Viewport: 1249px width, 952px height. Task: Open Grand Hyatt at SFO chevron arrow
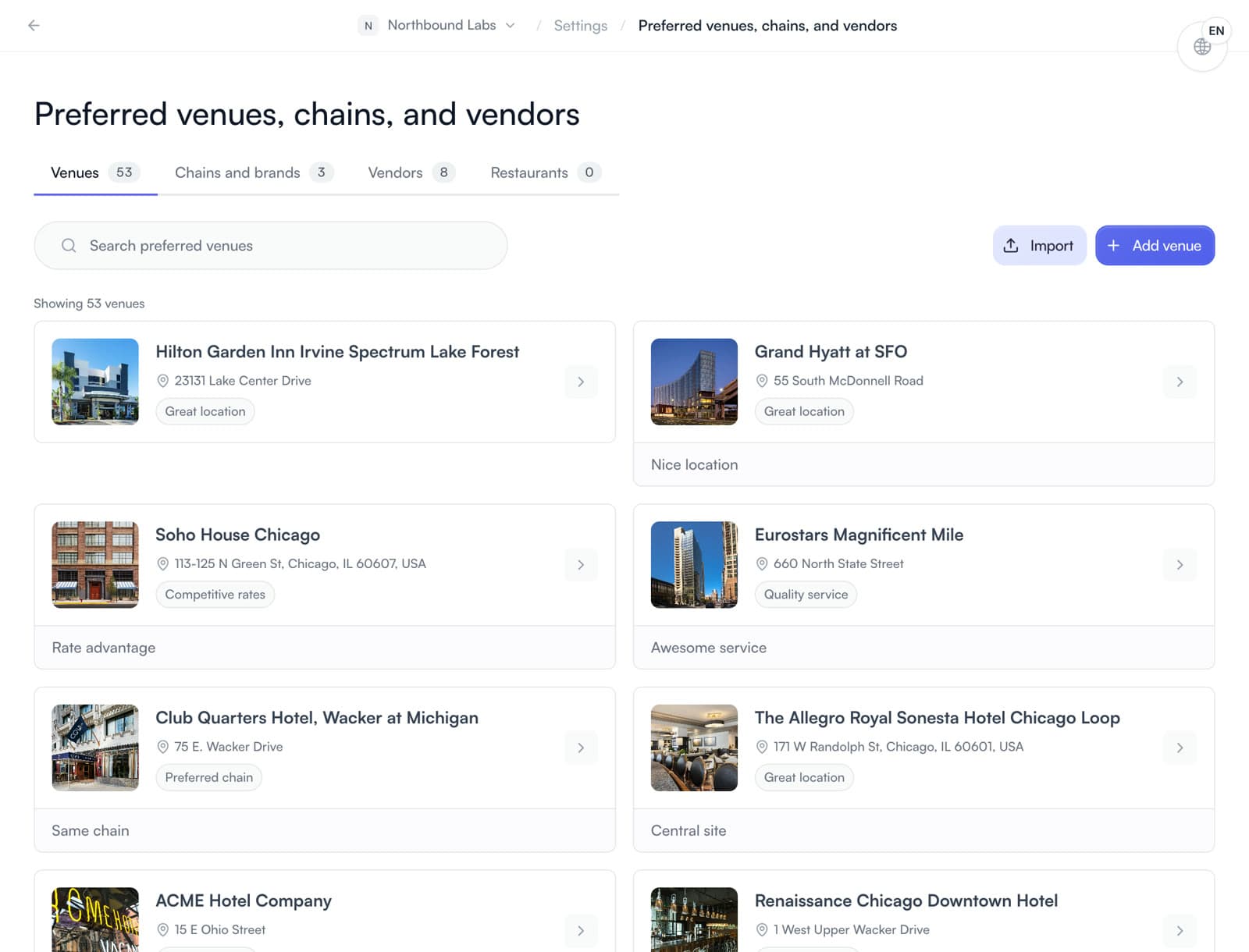pos(1180,382)
